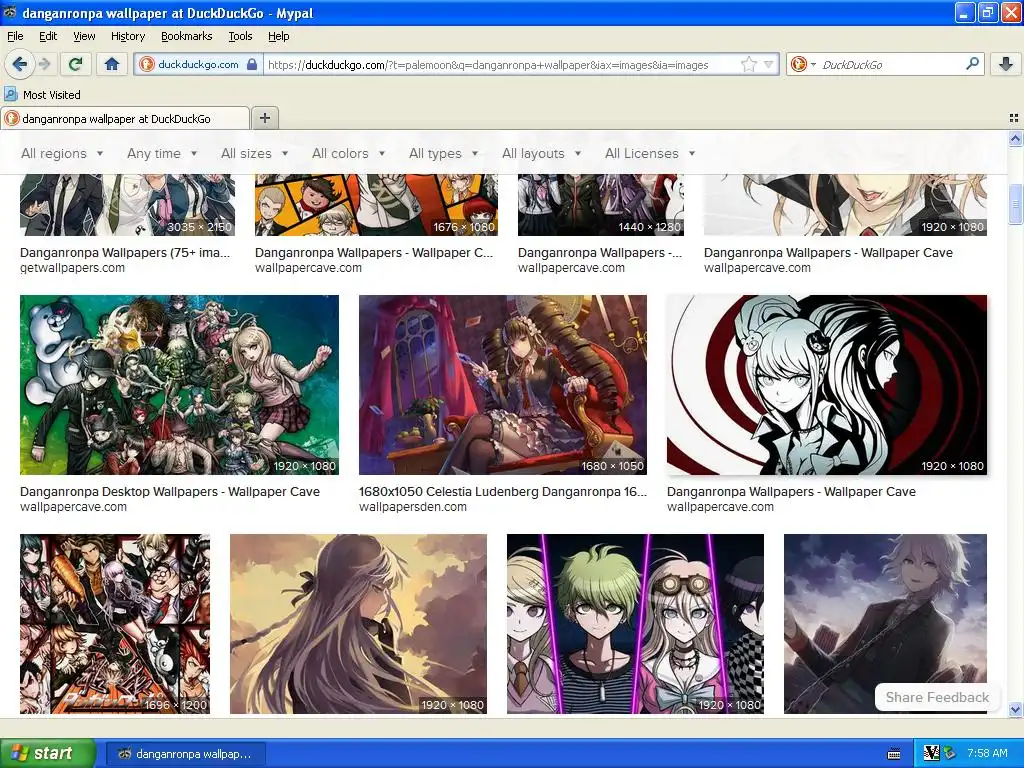Expand the All layouts filter
The image size is (1024, 768).
(541, 153)
